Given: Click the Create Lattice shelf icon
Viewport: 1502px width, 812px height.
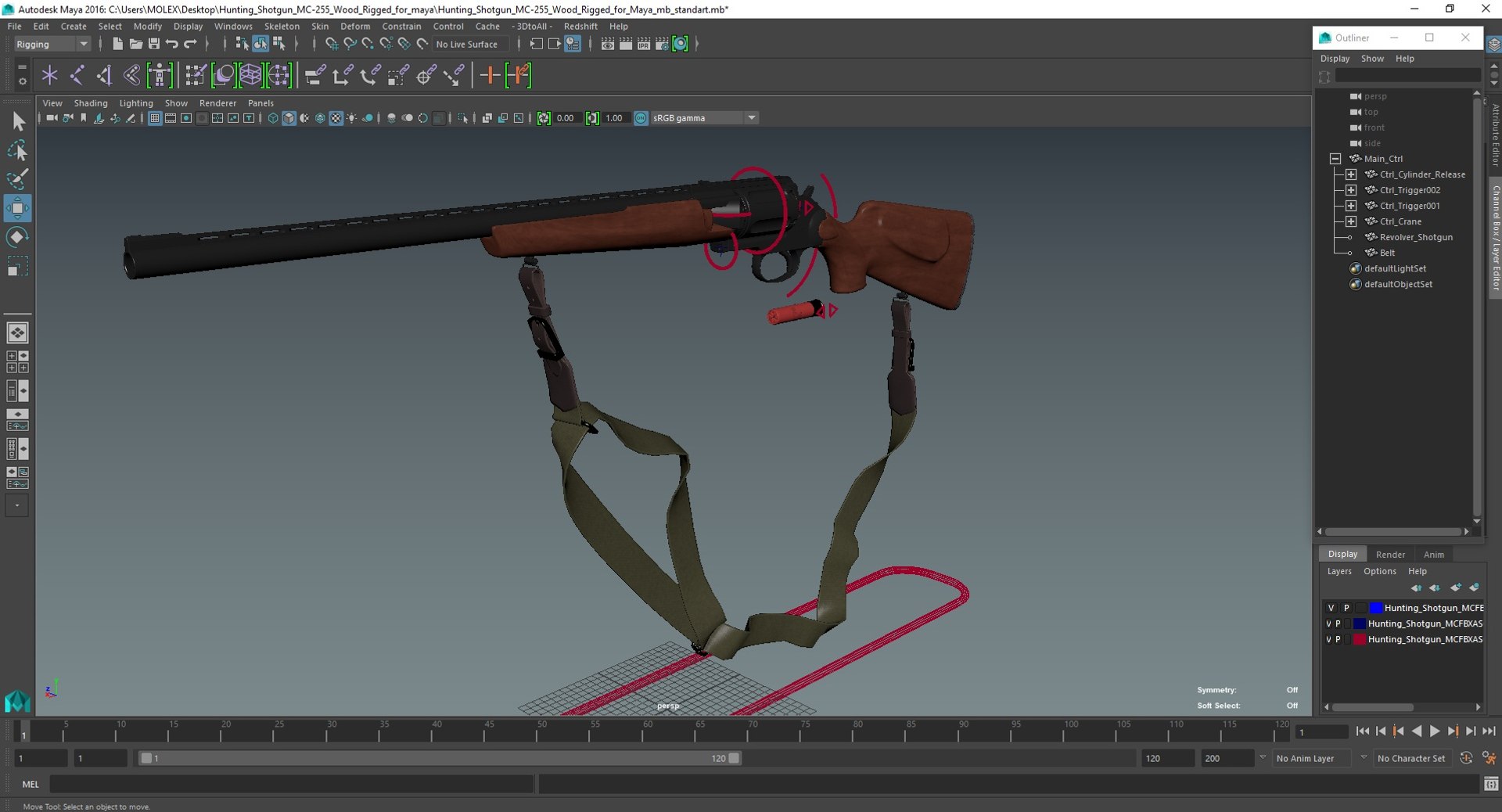Looking at the screenshot, I should (x=251, y=76).
